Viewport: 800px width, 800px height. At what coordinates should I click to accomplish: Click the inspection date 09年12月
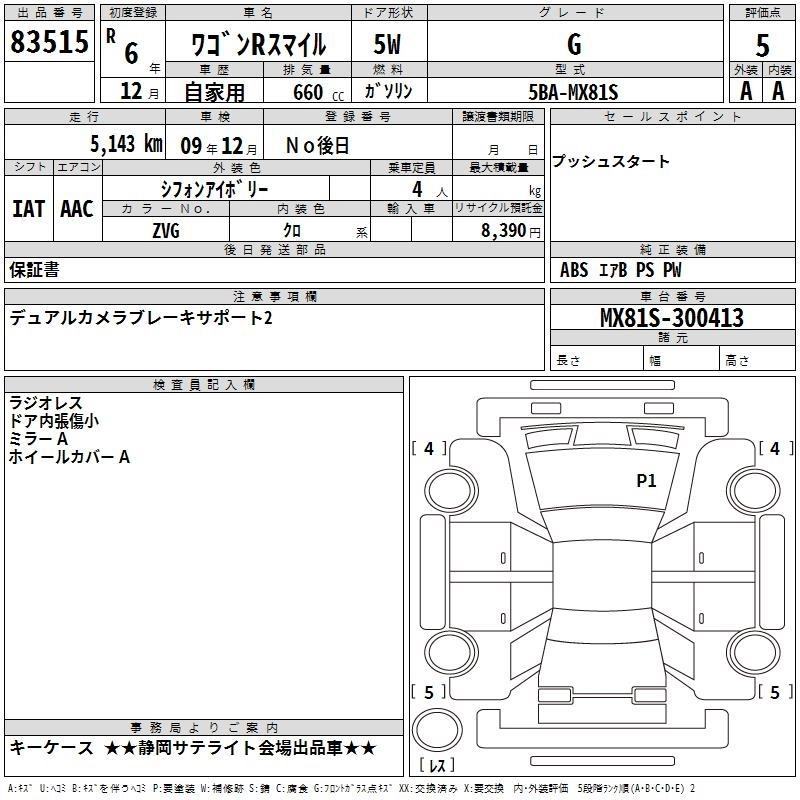pos(219,146)
